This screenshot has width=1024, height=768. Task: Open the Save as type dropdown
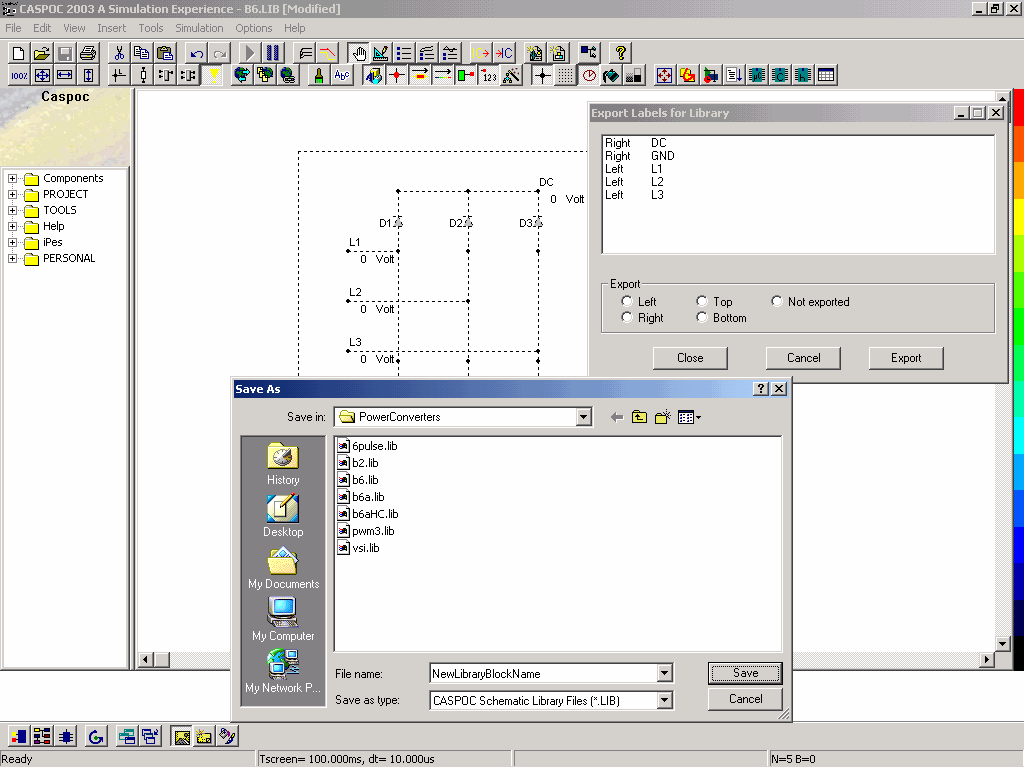tap(664, 700)
